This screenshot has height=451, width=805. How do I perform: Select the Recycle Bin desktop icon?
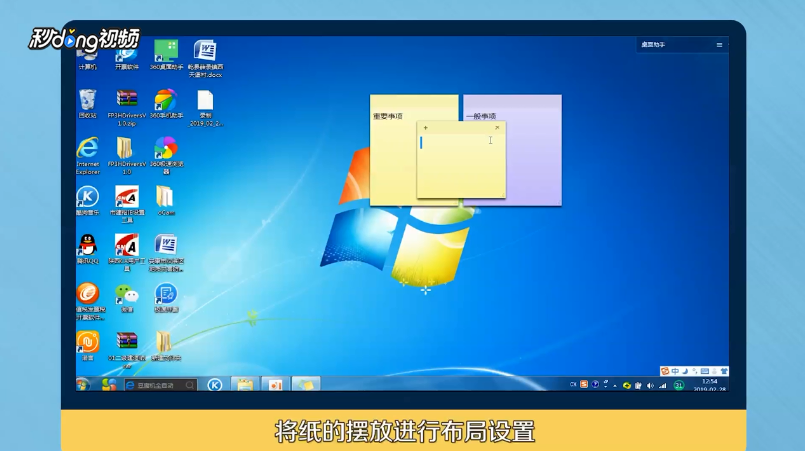[x=87, y=104]
